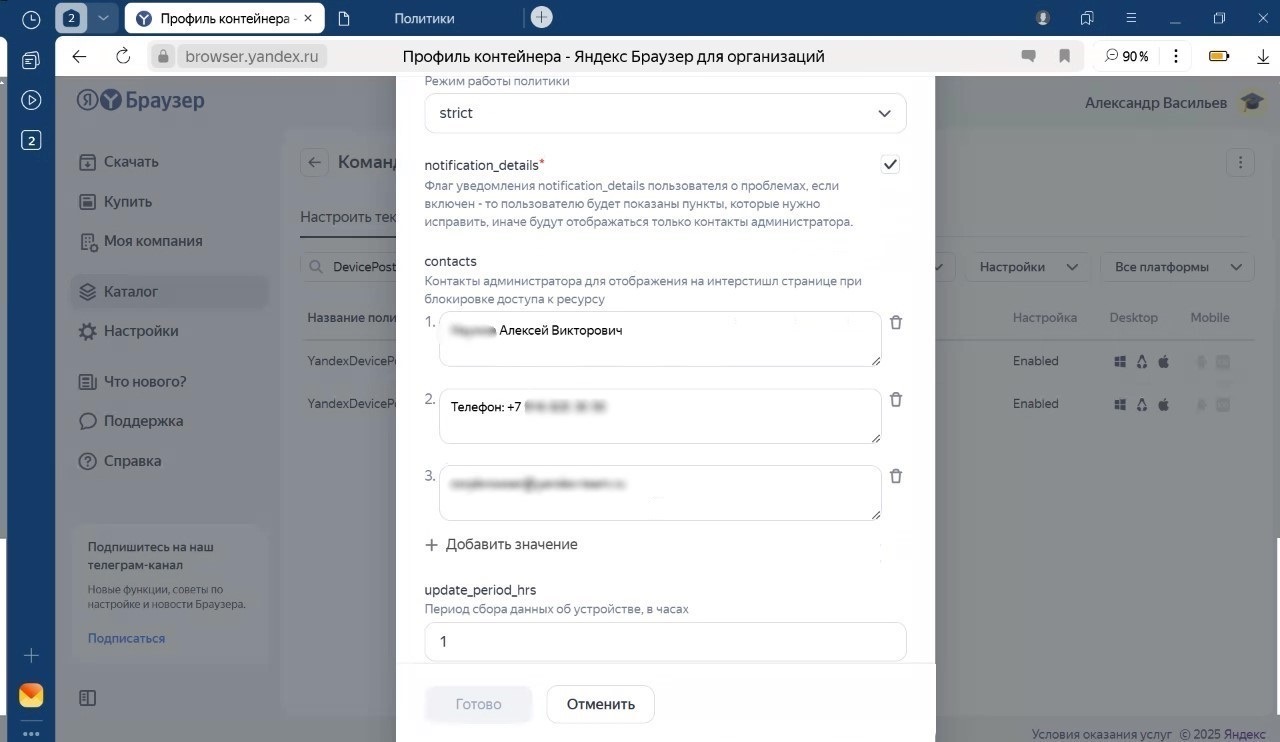Click Условия оказания услуг footer link
Screen dimensions: 1280x742
(x=1101, y=733)
